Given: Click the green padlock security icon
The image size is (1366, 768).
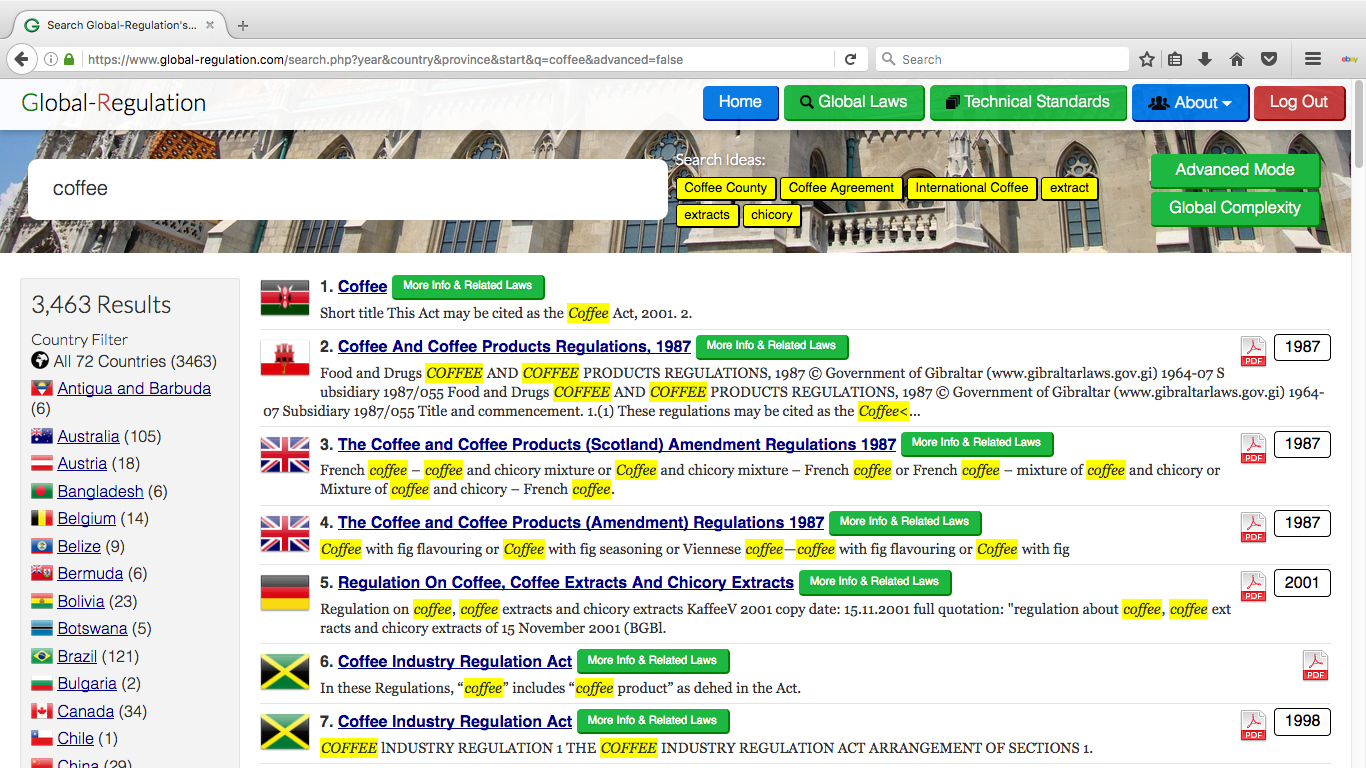Looking at the screenshot, I should click(68, 59).
